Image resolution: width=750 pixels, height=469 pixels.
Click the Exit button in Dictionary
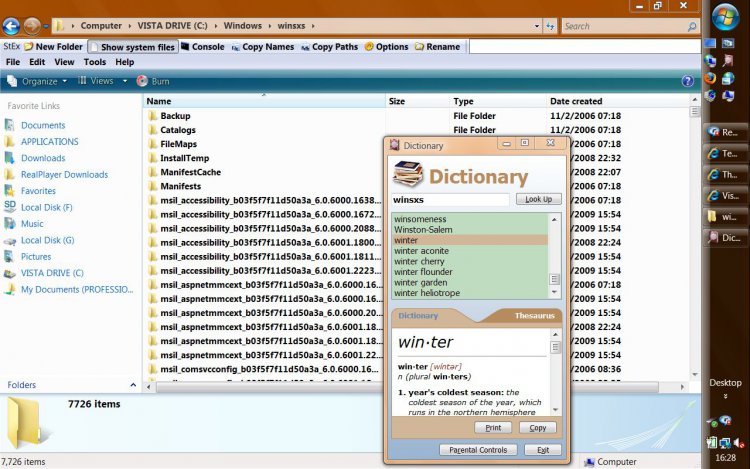click(543, 450)
